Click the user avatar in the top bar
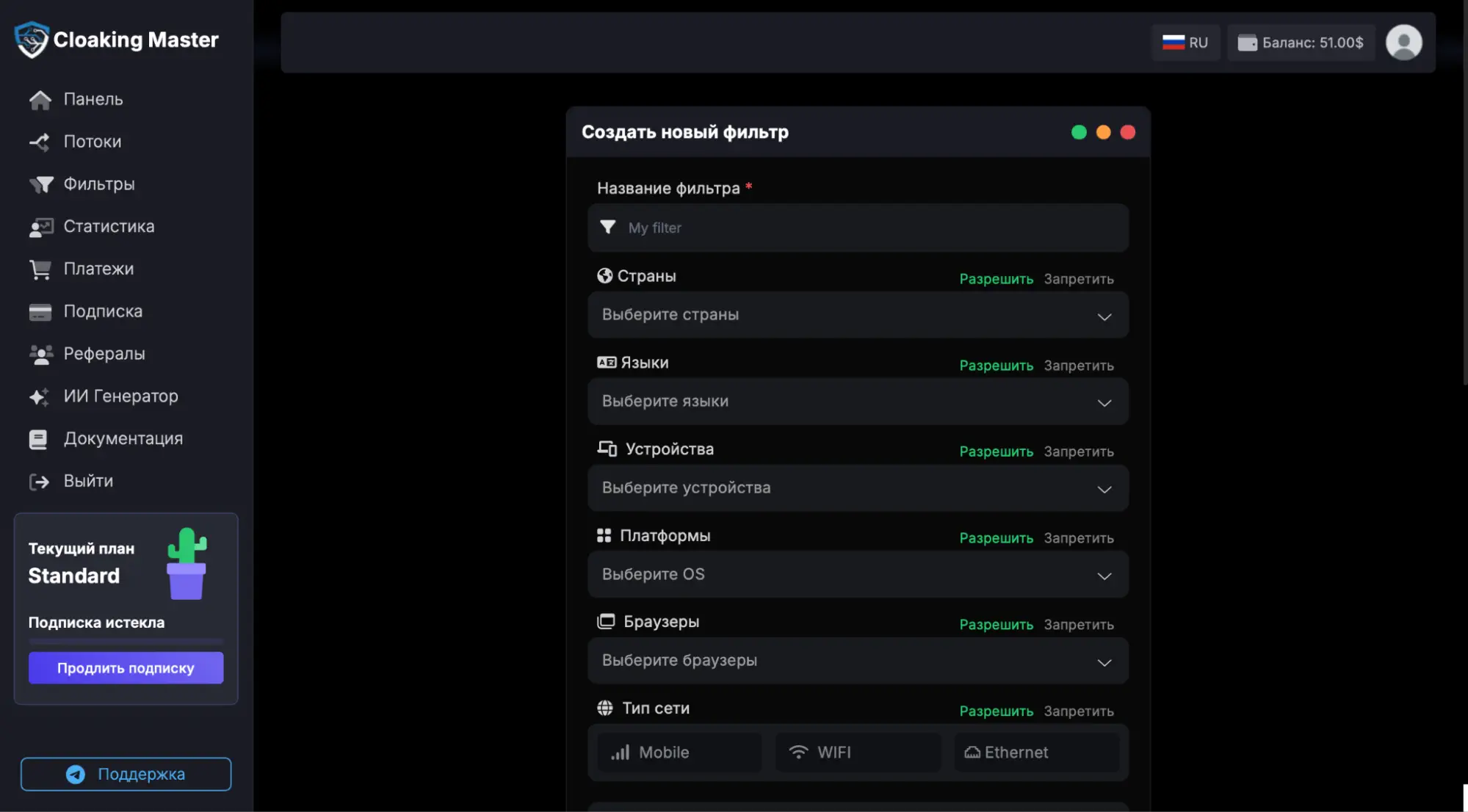Image resolution: width=1468 pixels, height=812 pixels. (1403, 43)
